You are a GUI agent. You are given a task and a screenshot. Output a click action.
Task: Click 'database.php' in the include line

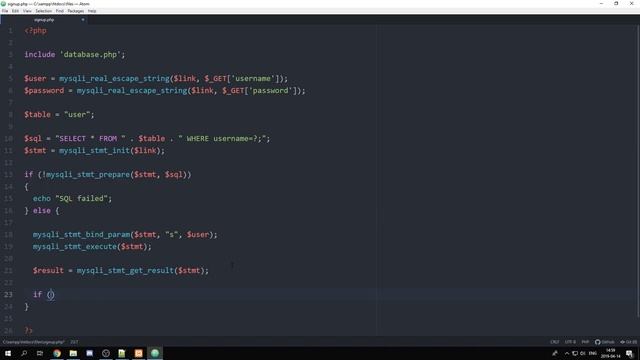click(90, 54)
